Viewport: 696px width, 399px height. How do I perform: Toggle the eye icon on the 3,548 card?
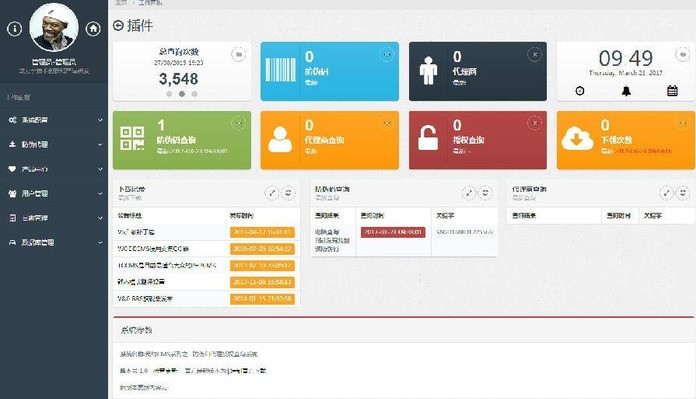click(x=239, y=55)
